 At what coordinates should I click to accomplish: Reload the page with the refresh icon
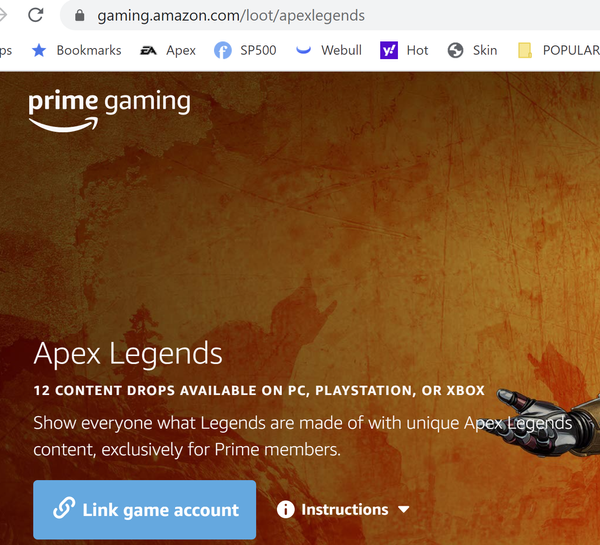coord(36,15)
